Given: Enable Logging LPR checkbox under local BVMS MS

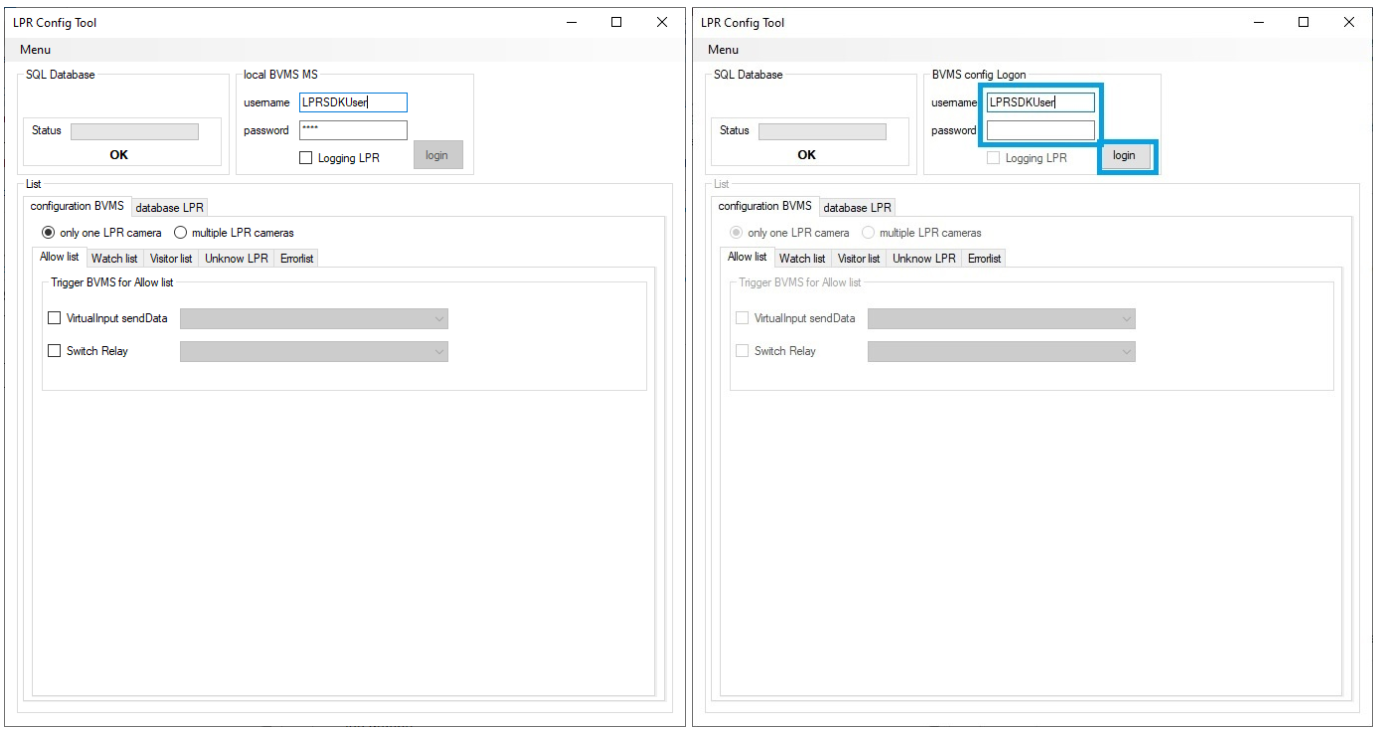Looking at the screenshot, I should click(x=306, y=158).
